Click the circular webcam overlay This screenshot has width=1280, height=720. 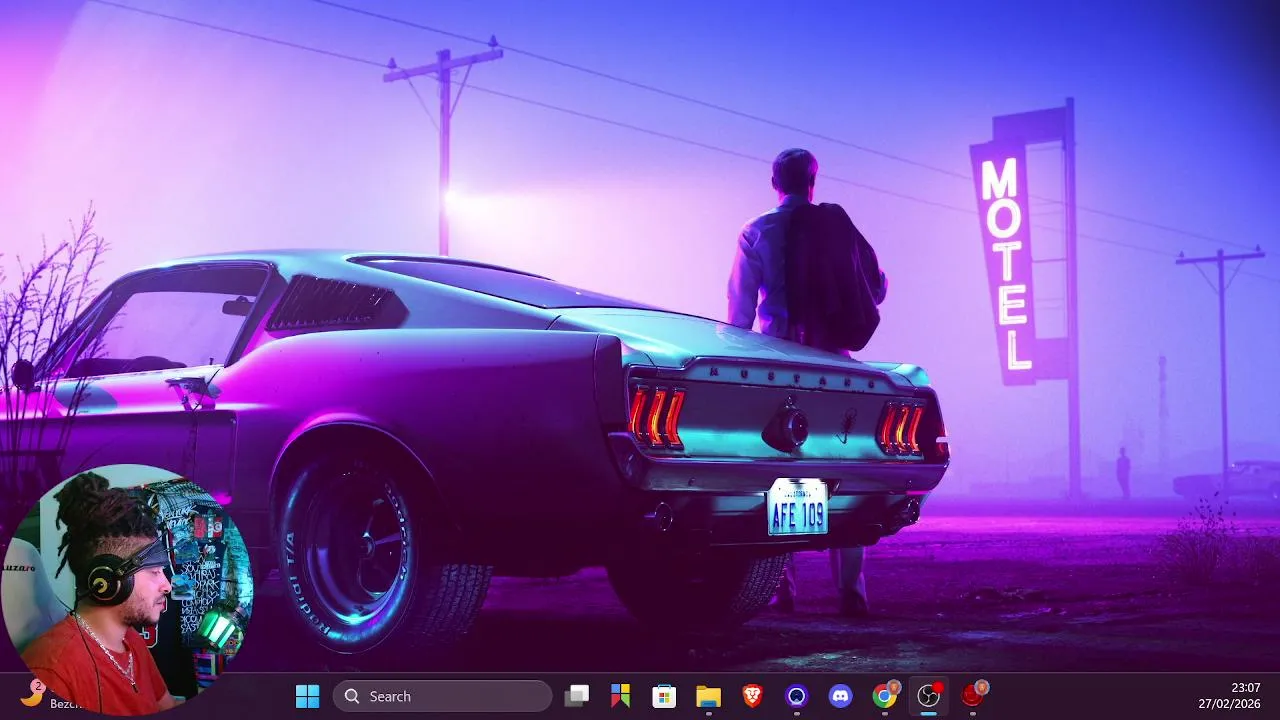pos(127,590)
